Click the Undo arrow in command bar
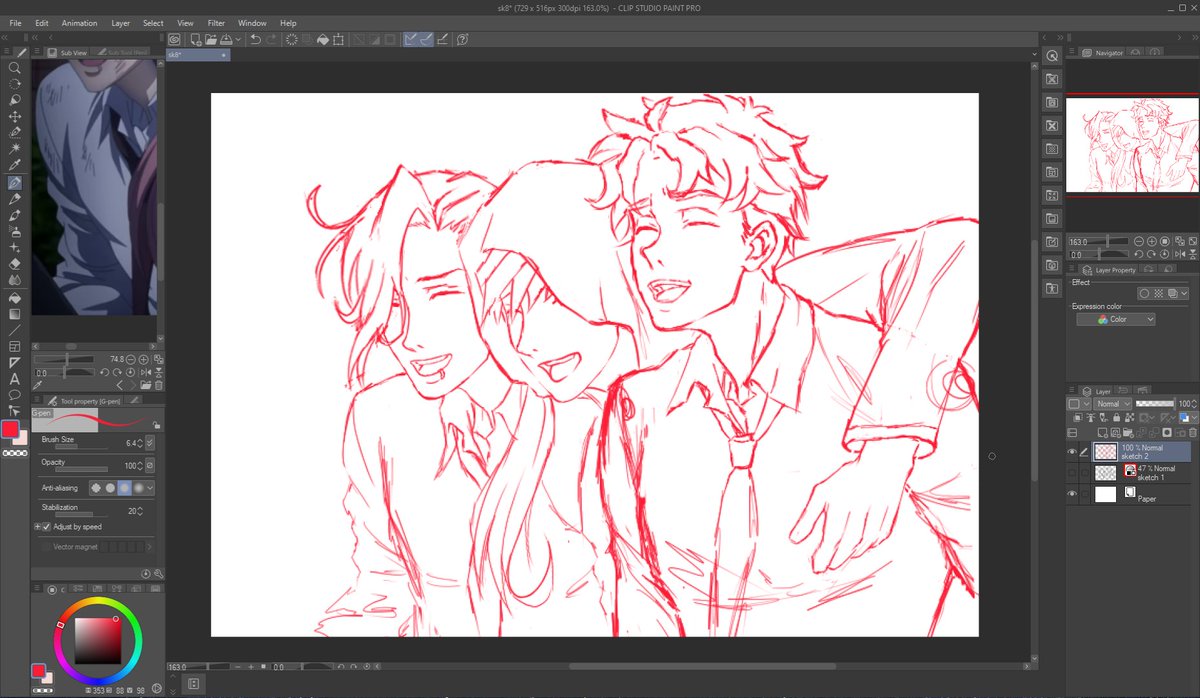1200x698 pixels. [x=256, y=40]
